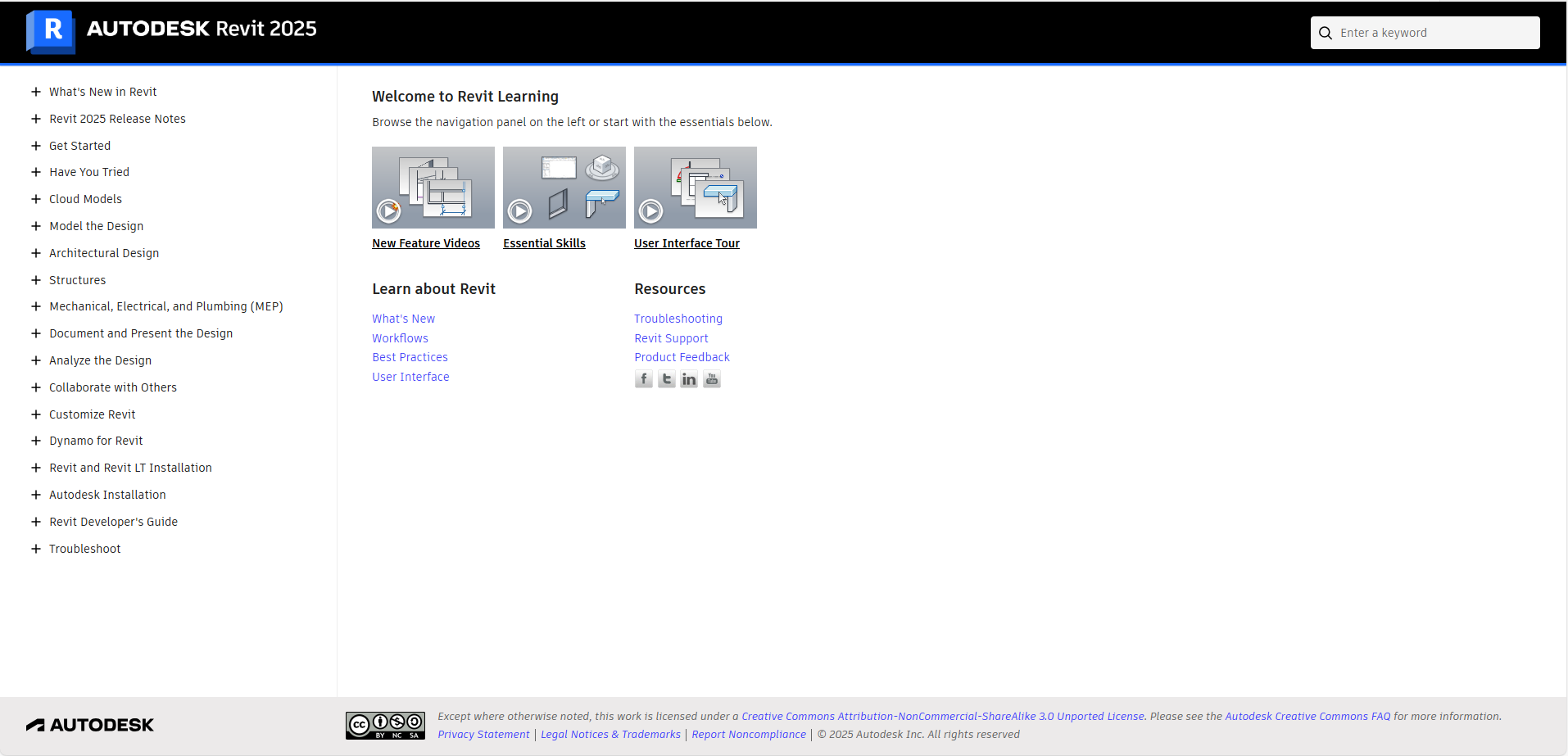
Task: Select Structures in the navigation panel
Action: [77, 280]
